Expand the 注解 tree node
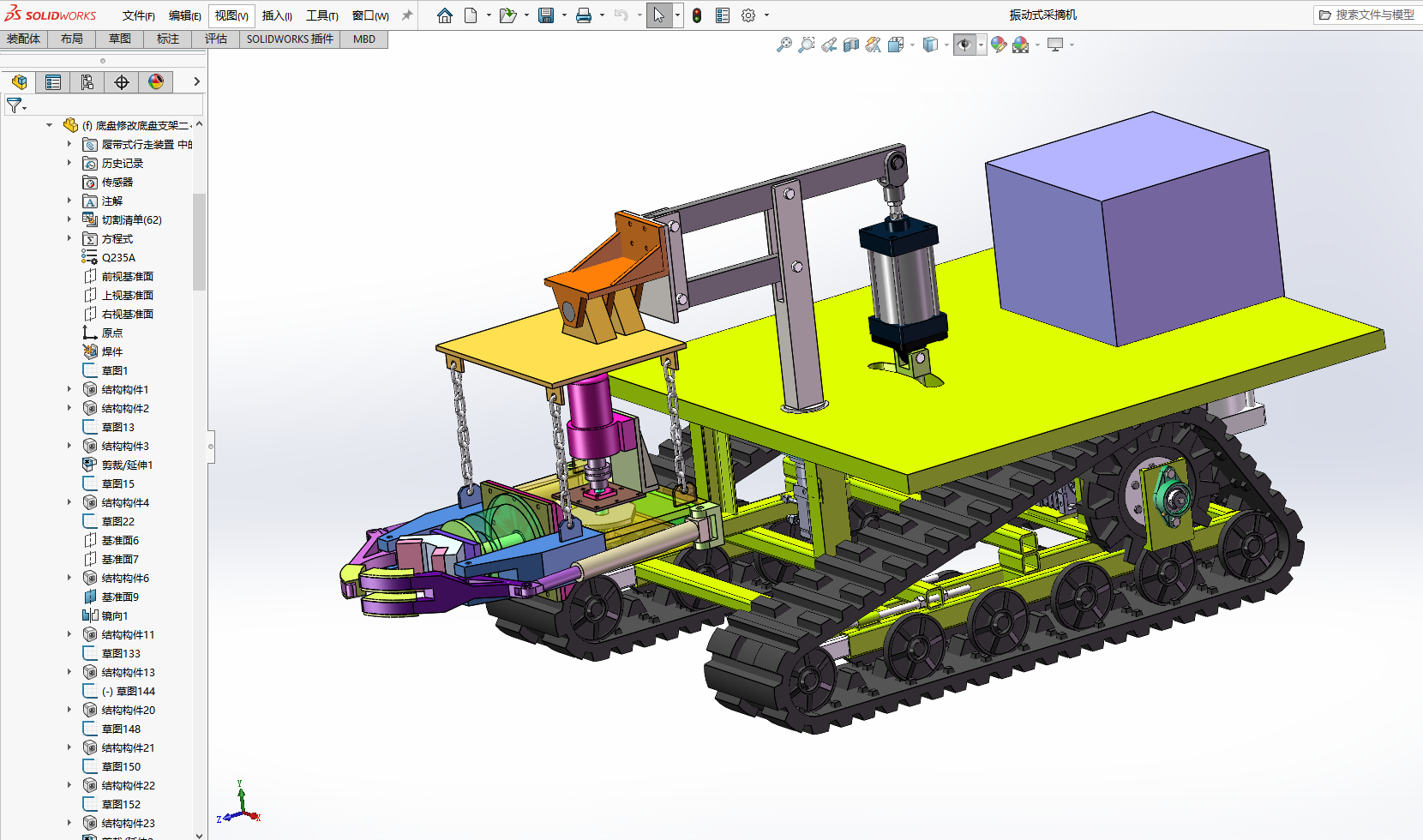The width and height of the screenshot is (1423, 840). (x=69, y=201)
